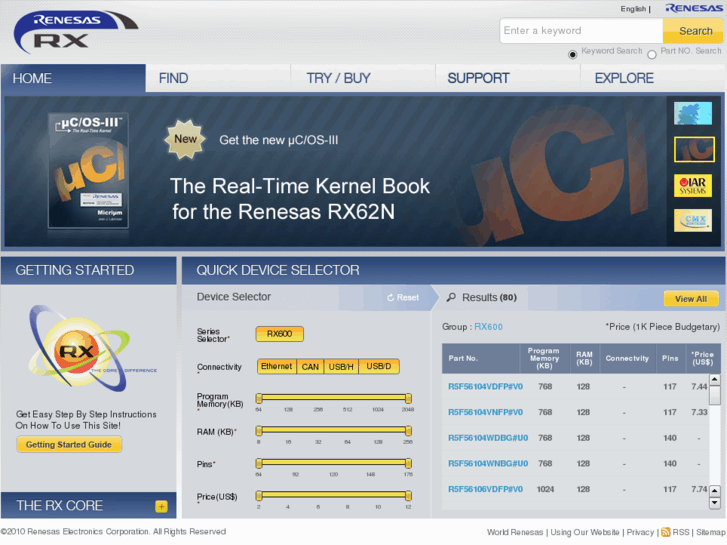
Task: Click the RAM slider right handle
Action: pos(408,431)
